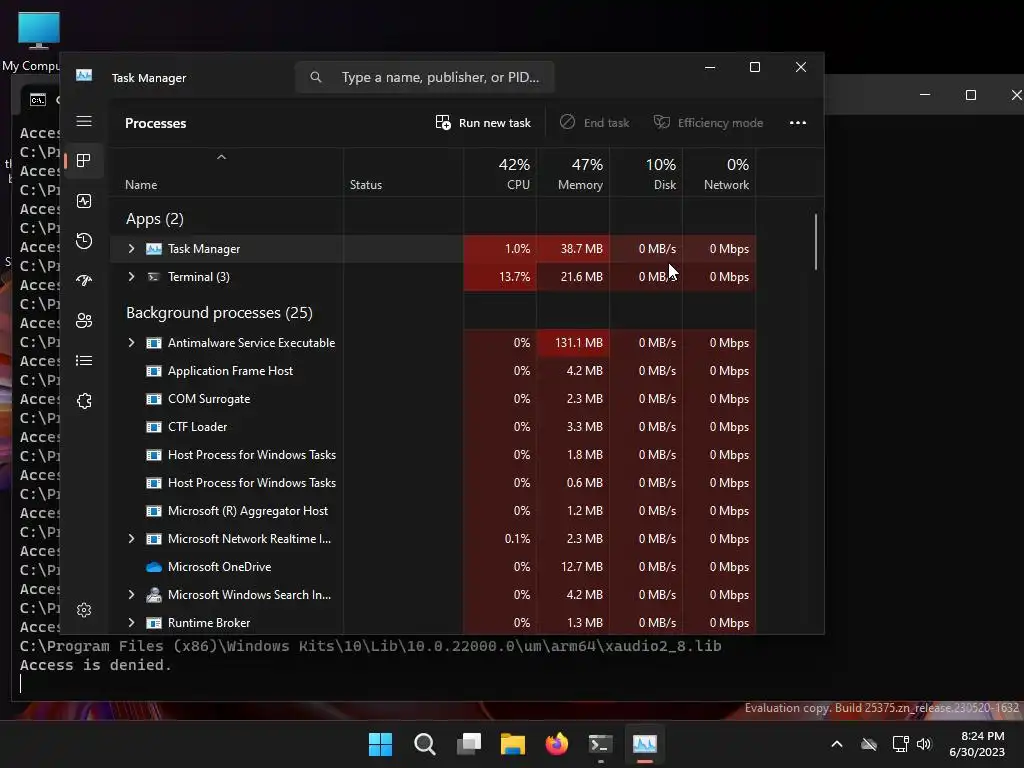Show hidden system tray icons
The image size is (1024, 768).
837,744
